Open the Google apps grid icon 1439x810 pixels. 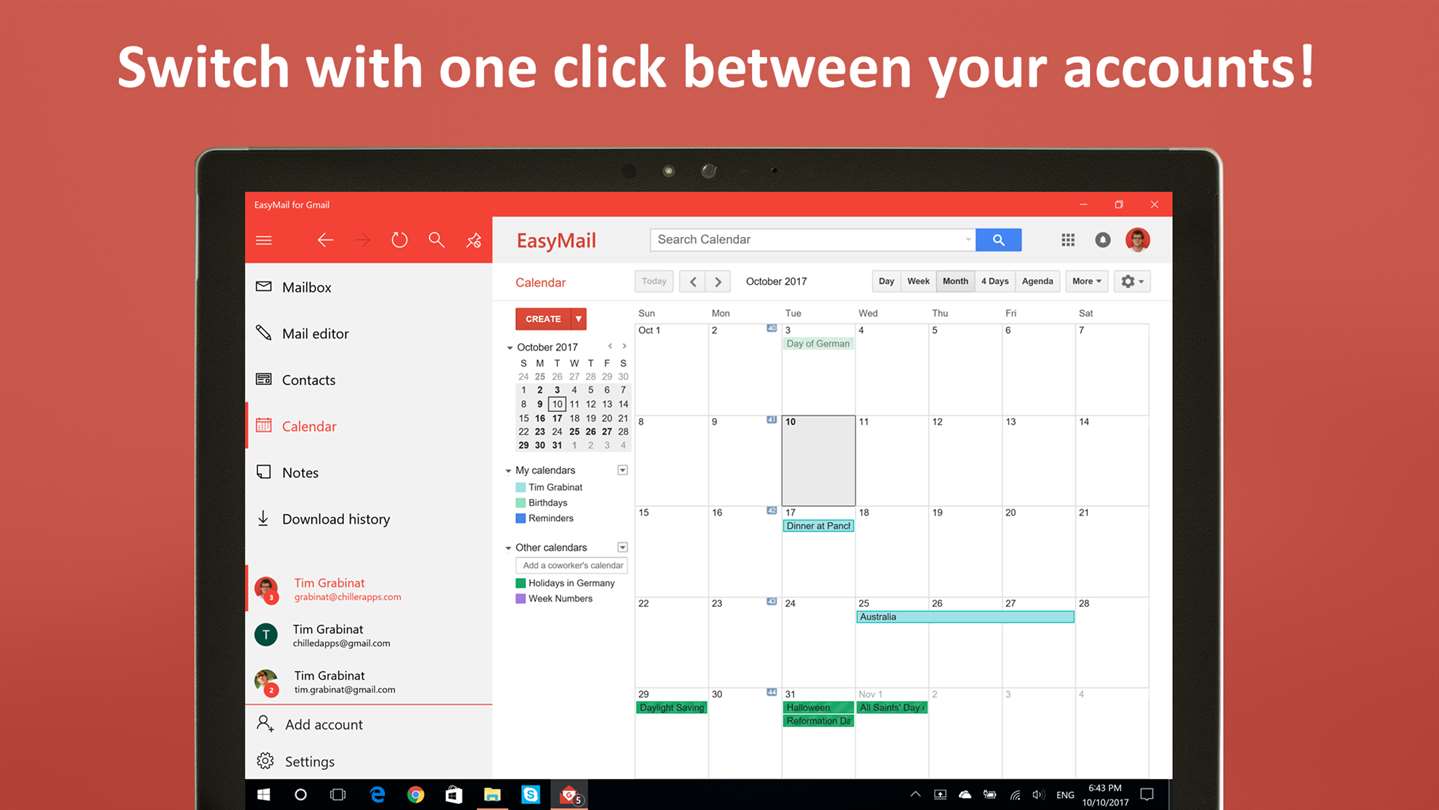tap(1068, 240)
